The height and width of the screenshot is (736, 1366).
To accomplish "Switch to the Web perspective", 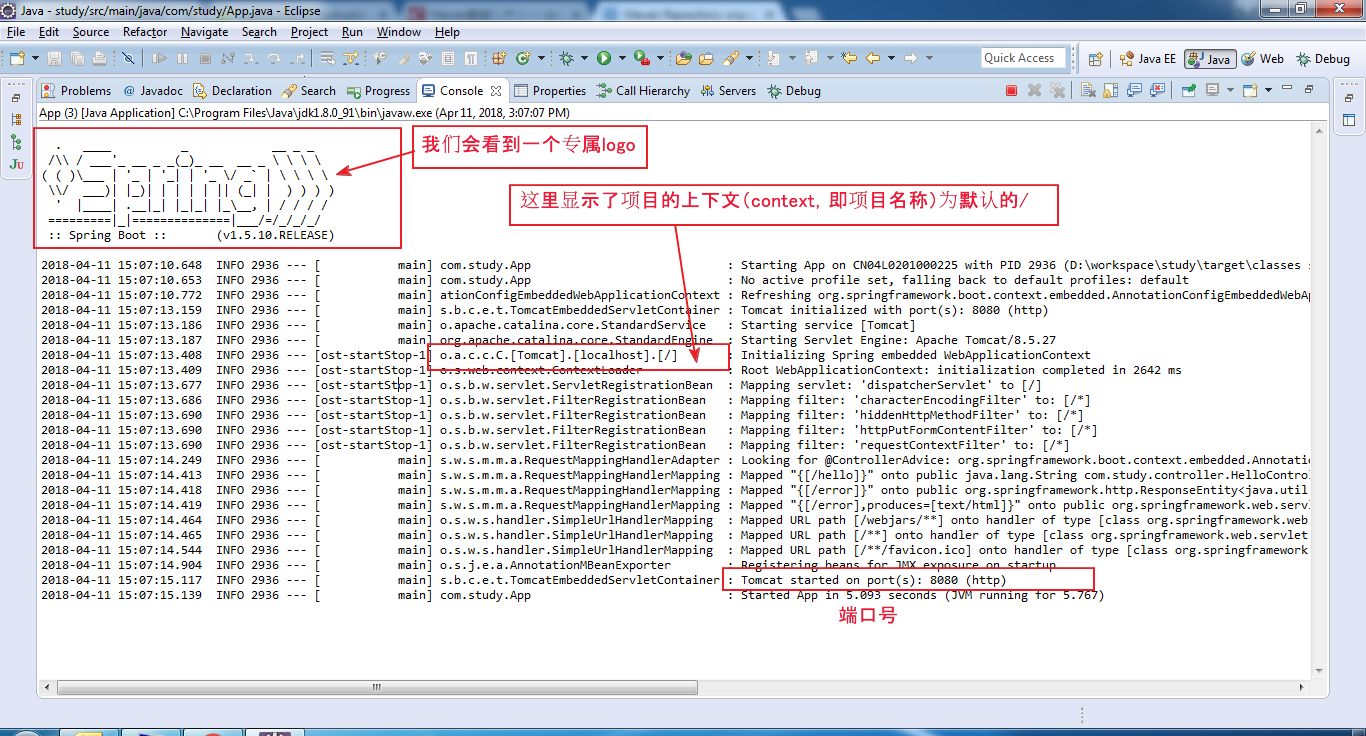I will [1263, 59].
